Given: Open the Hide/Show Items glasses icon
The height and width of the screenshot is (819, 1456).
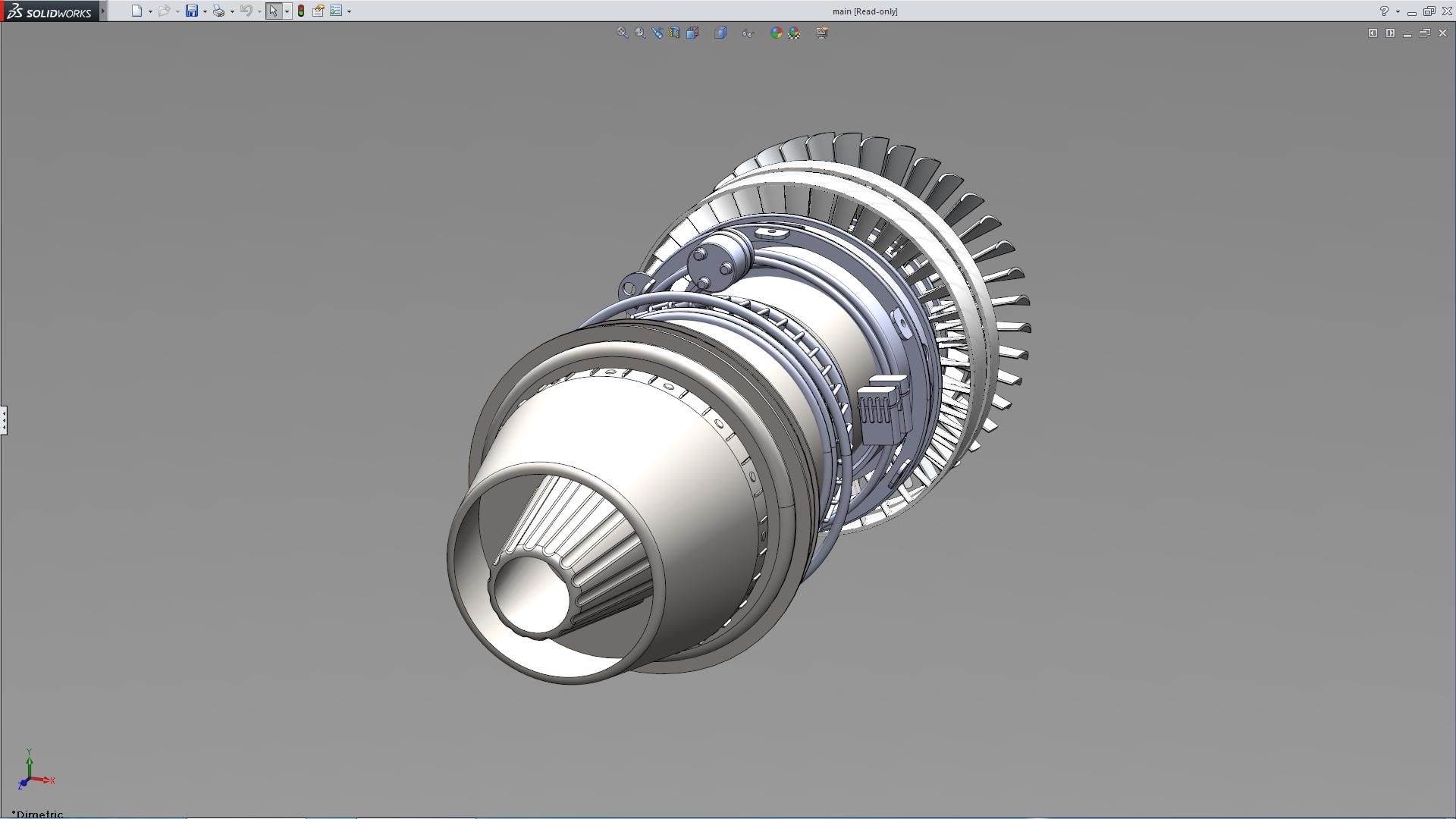Looking at the screenshot, I should (748, 33).
